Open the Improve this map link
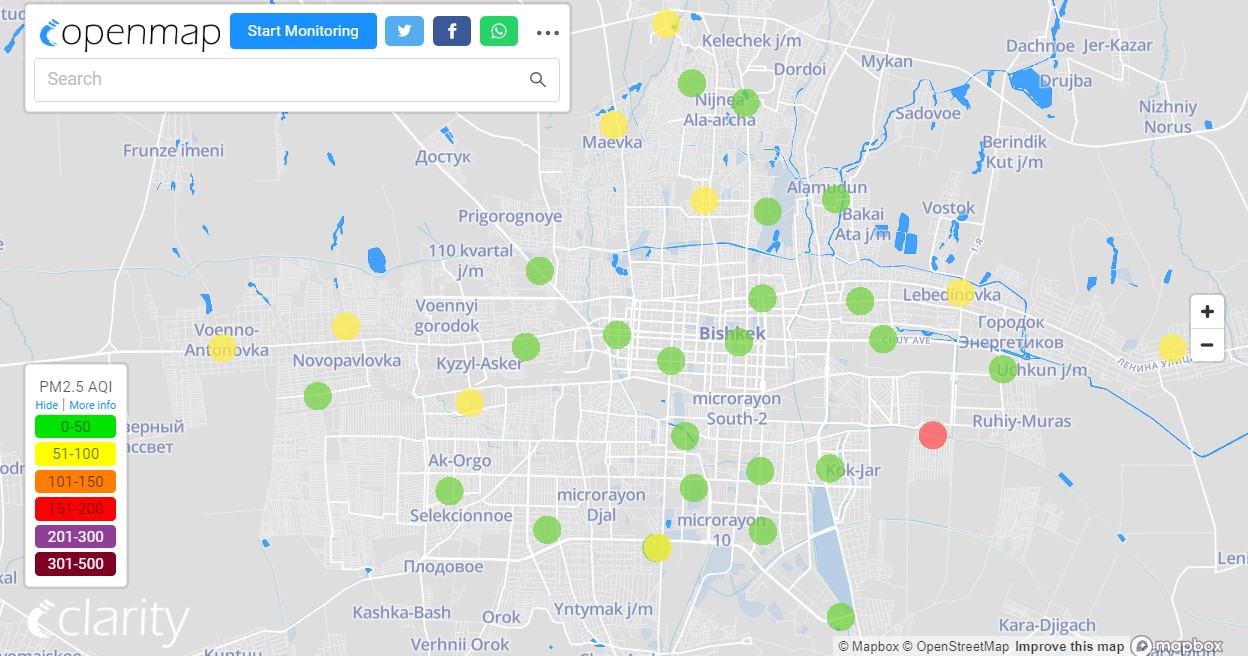This screenshot has width=1248, height=656. point(1069,647)
